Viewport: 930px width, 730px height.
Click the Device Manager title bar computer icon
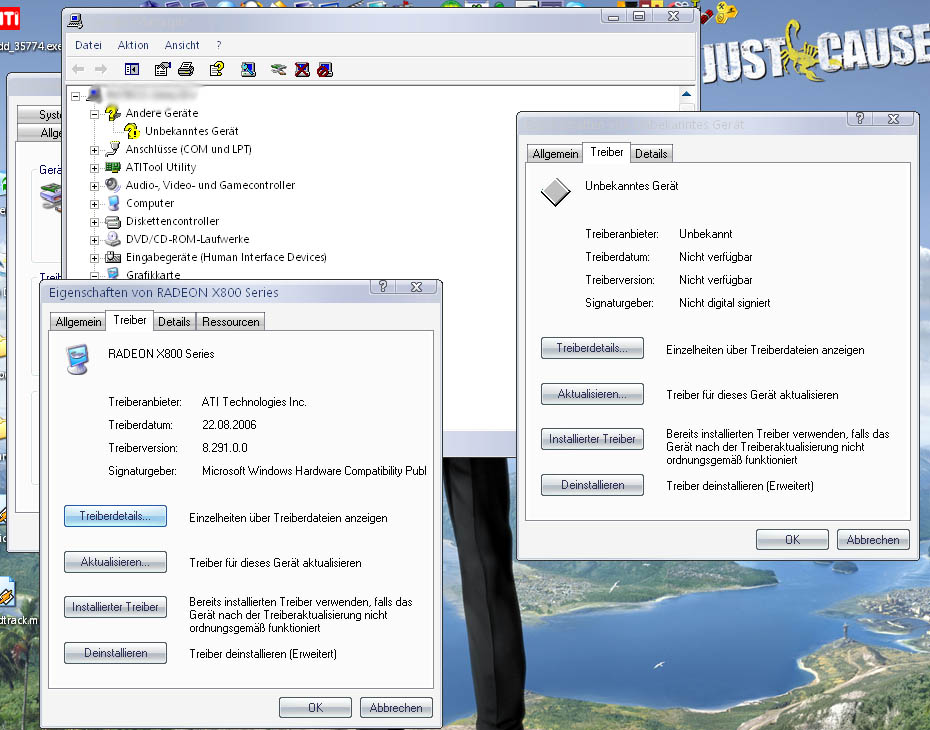point(75,21)
